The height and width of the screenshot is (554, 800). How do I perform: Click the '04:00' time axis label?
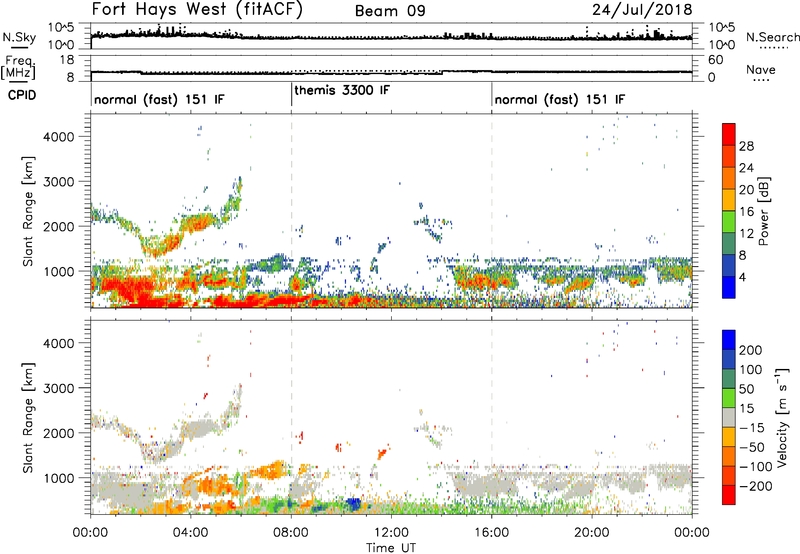(x=191, y=533)
